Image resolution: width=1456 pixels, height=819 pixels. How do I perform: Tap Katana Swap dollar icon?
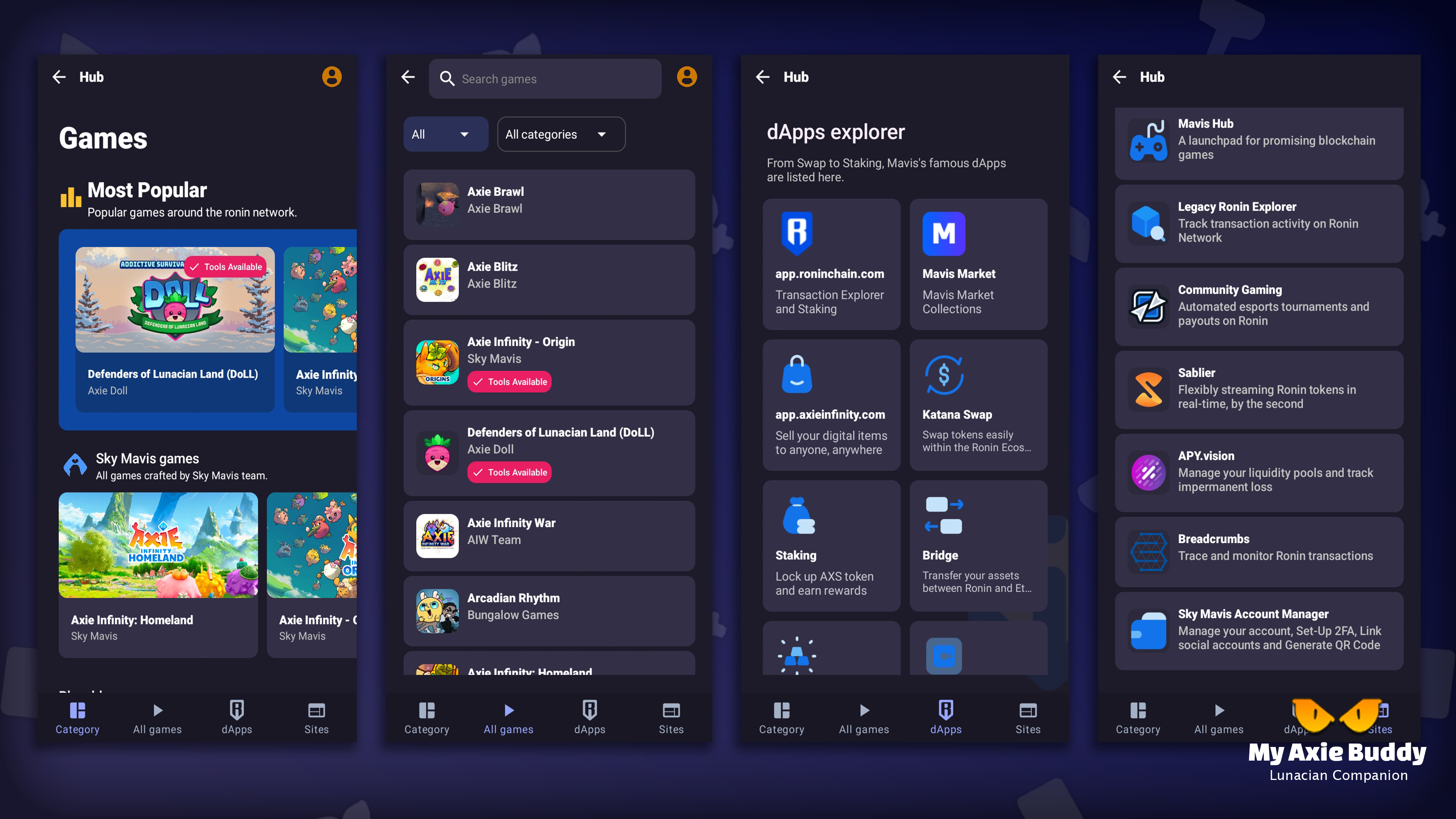point(943,374)
